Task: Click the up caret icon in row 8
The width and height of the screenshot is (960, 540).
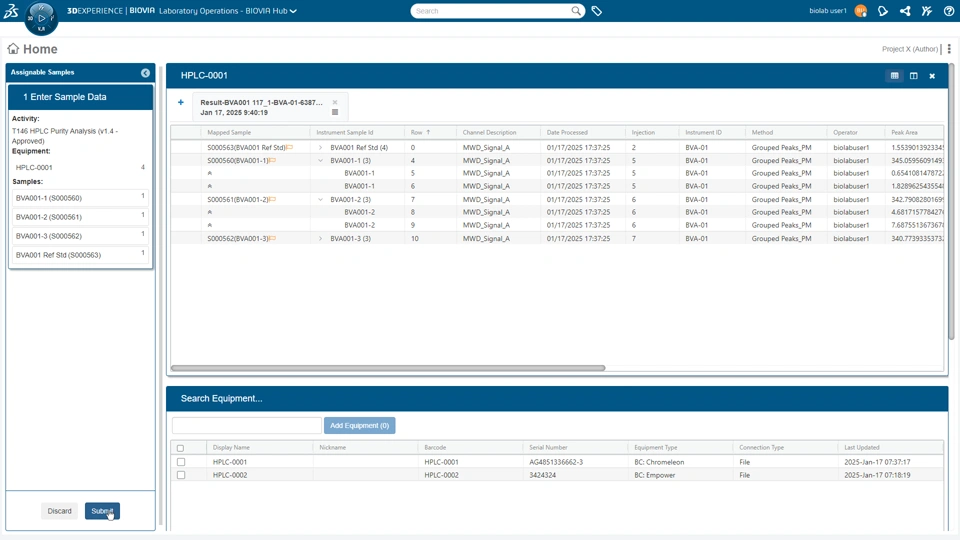Action: 209,212
